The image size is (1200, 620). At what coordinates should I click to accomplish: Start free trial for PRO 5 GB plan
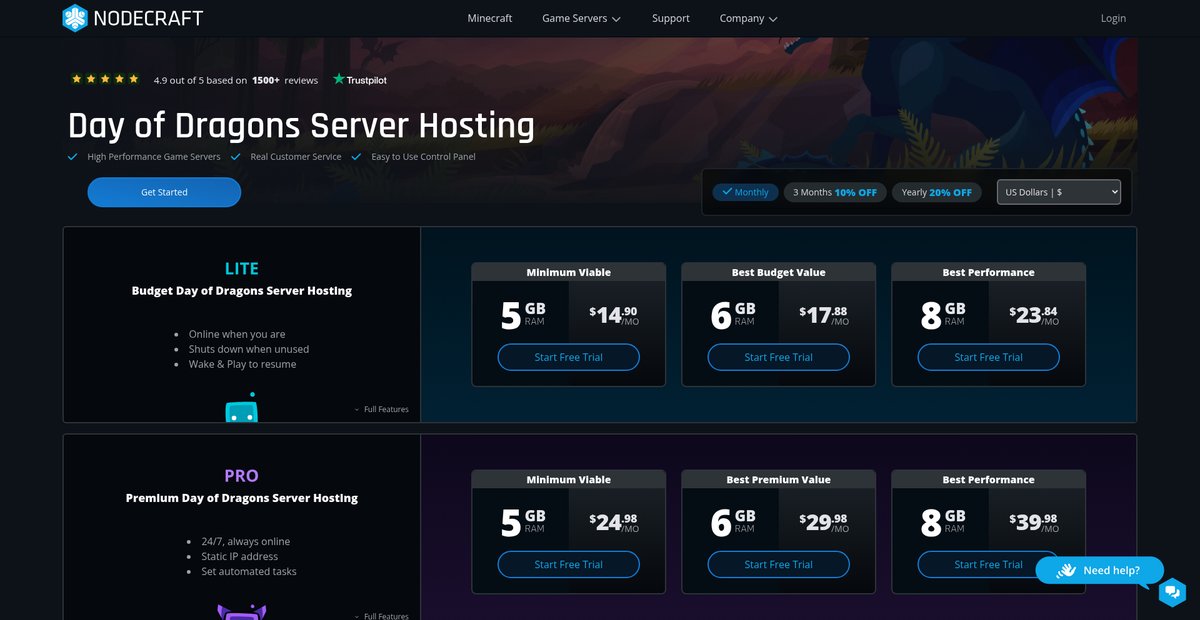pyautogui.click(x=568, y=564)
